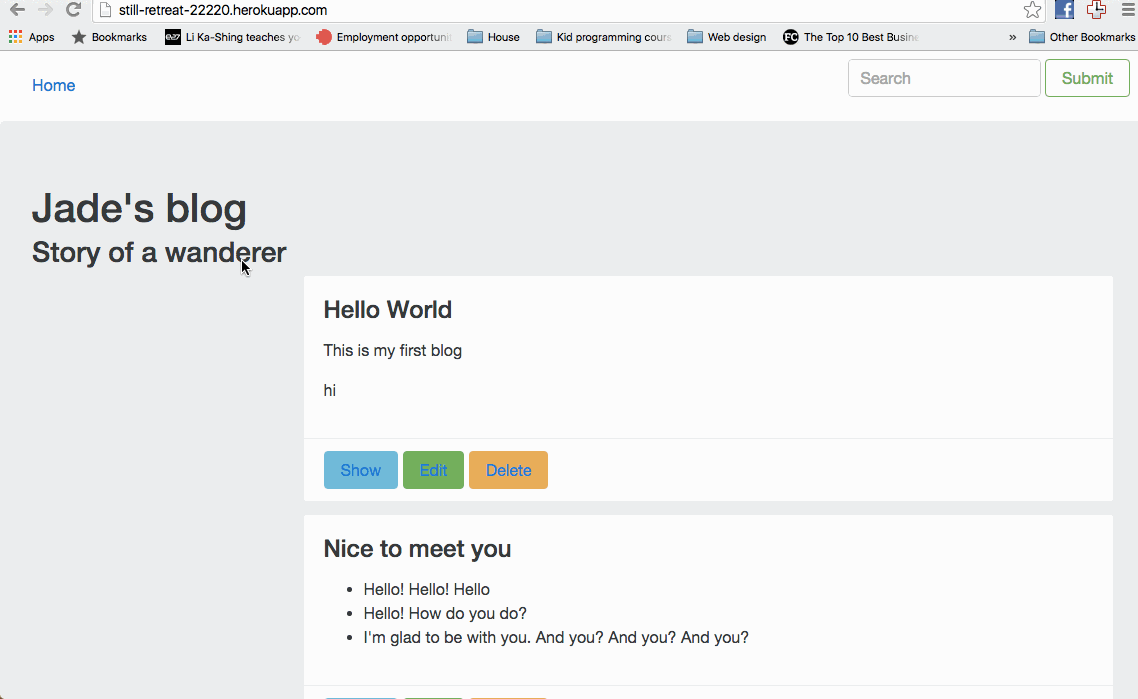Open the Facebook extension icon

click(x=1064, y=9)
